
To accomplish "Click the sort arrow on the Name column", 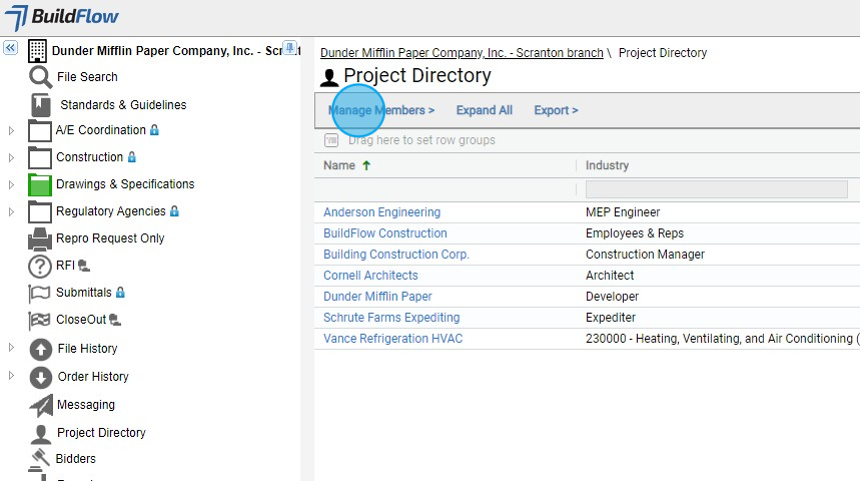I will point(366,165).
